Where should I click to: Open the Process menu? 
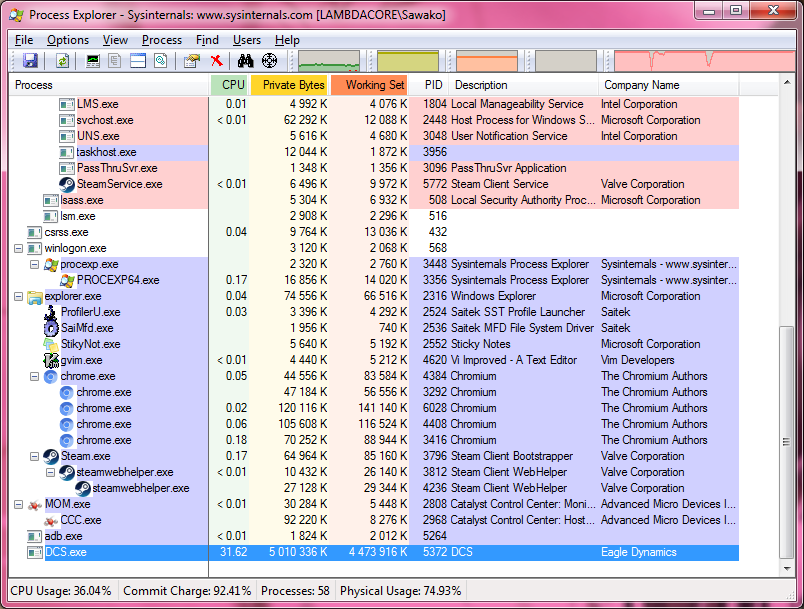[162, 40]
